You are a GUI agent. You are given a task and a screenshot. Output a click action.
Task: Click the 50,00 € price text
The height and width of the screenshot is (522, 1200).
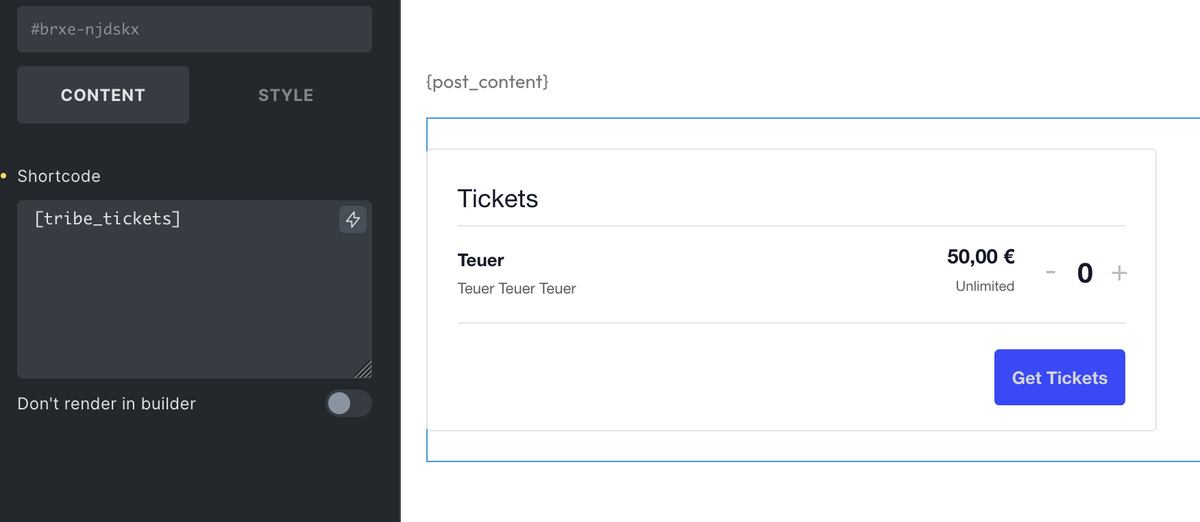(981, 257)
